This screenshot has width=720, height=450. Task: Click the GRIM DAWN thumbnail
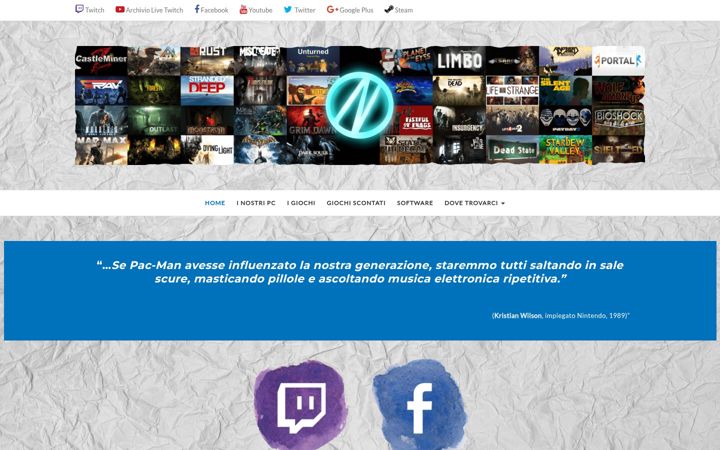coord(310,120)
